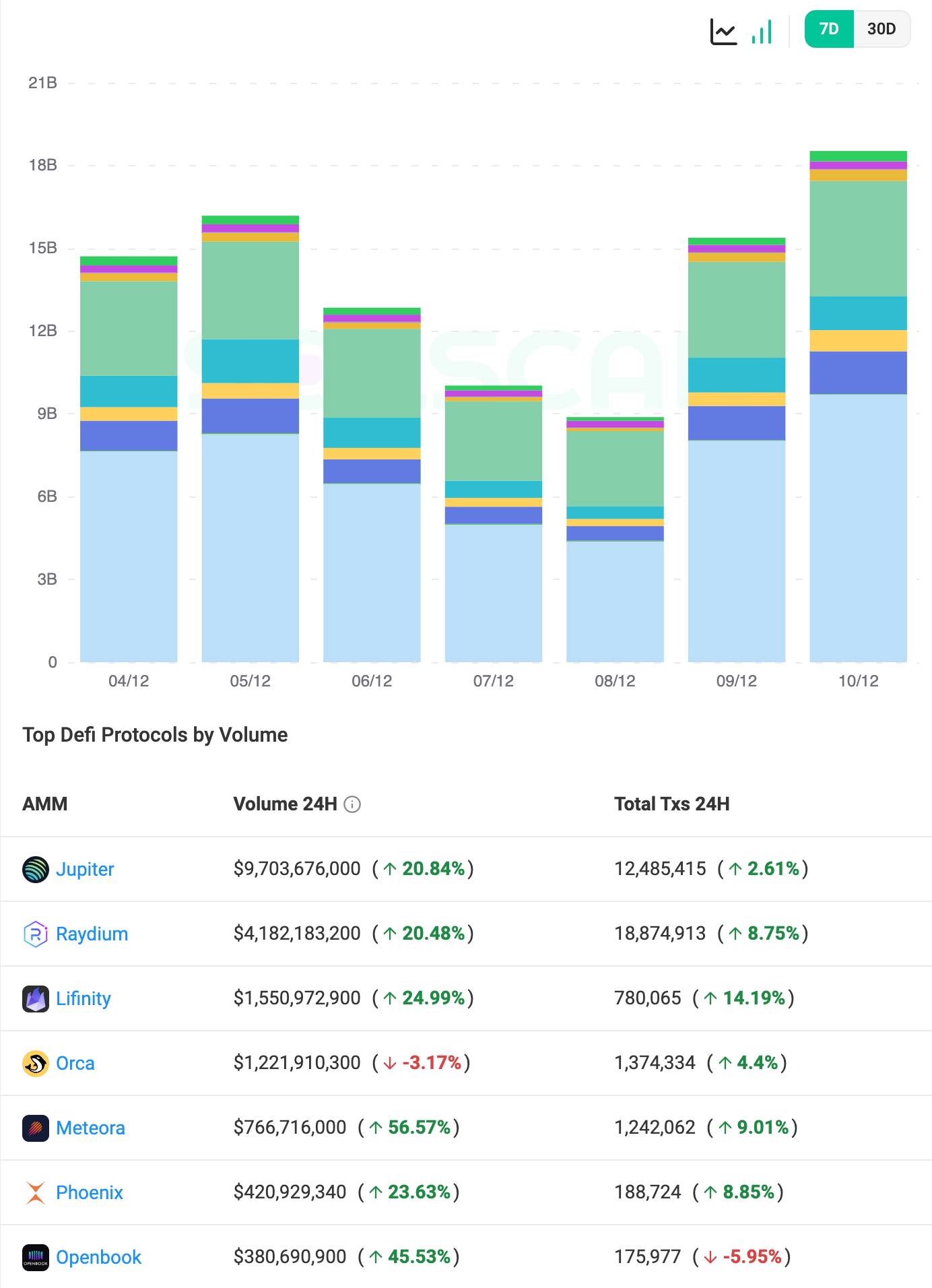Click the 10/12 bar in the chart

859,407
